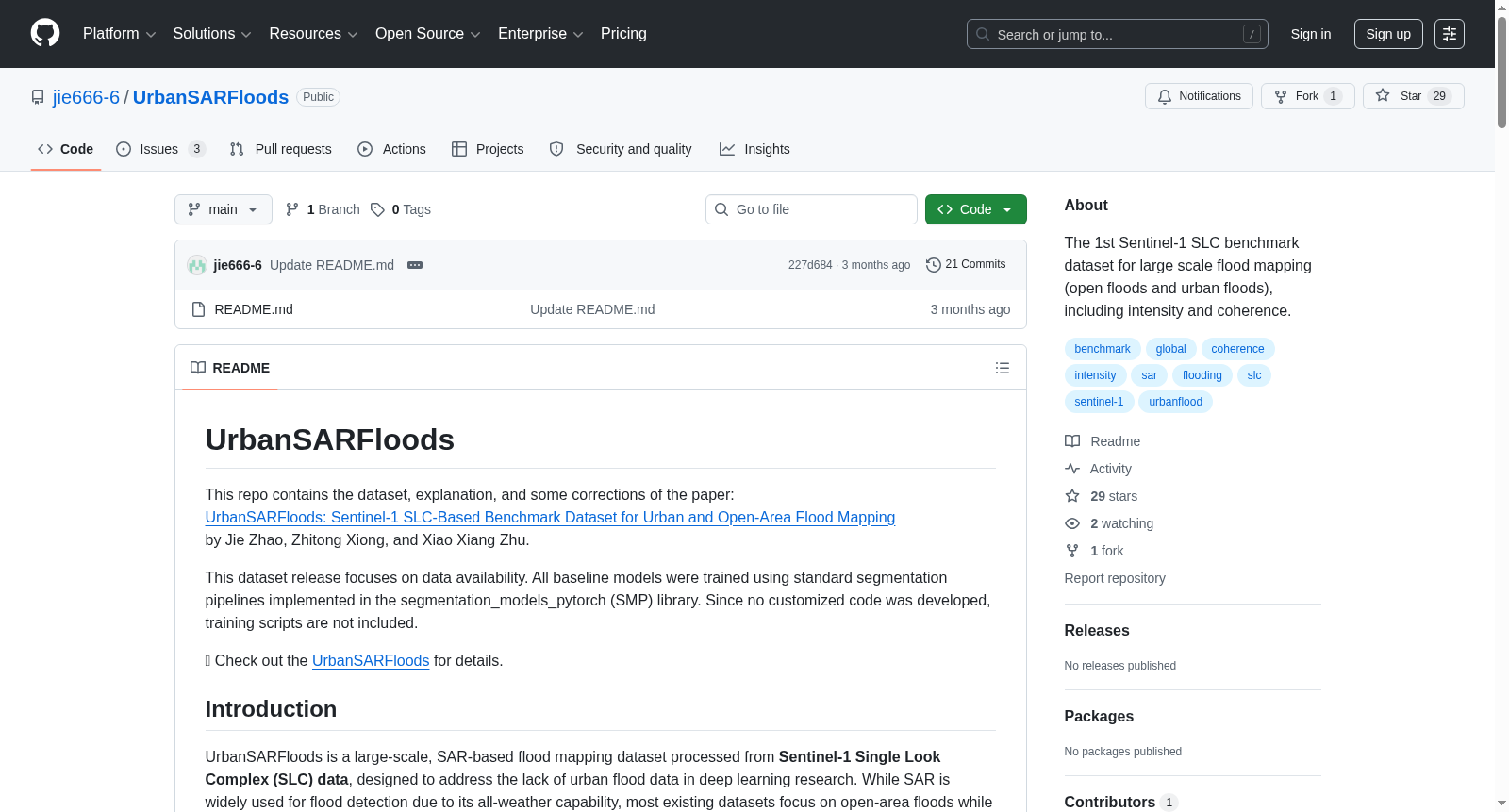This screenshot has width=1509, height=812.
Task: View the 21 Commits history
Action: (x=967, y=265)
